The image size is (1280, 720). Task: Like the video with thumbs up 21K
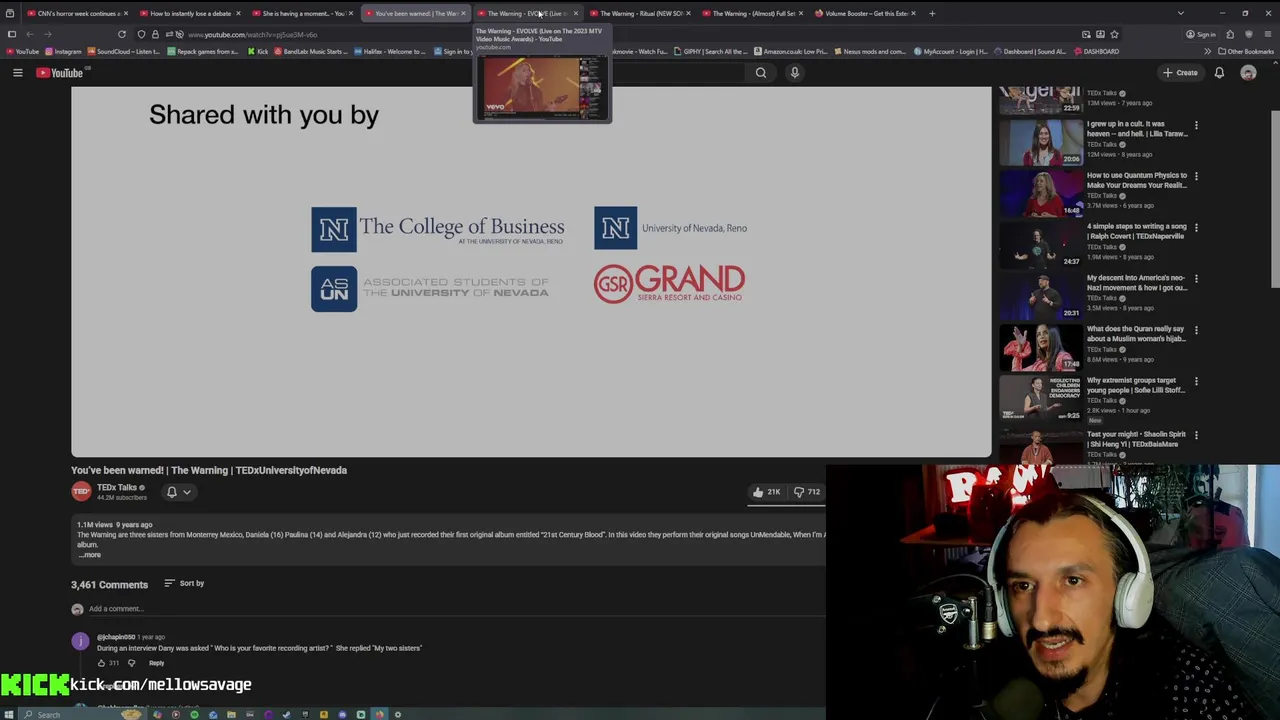(767, 492)
